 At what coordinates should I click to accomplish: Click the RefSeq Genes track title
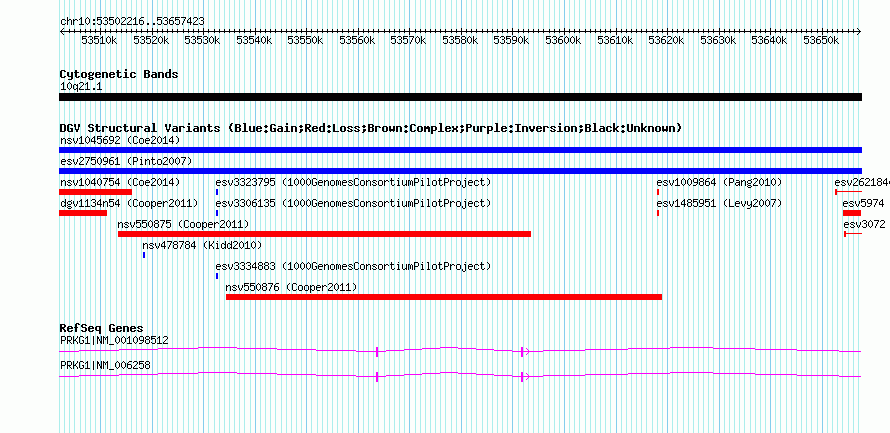(102, 328)
